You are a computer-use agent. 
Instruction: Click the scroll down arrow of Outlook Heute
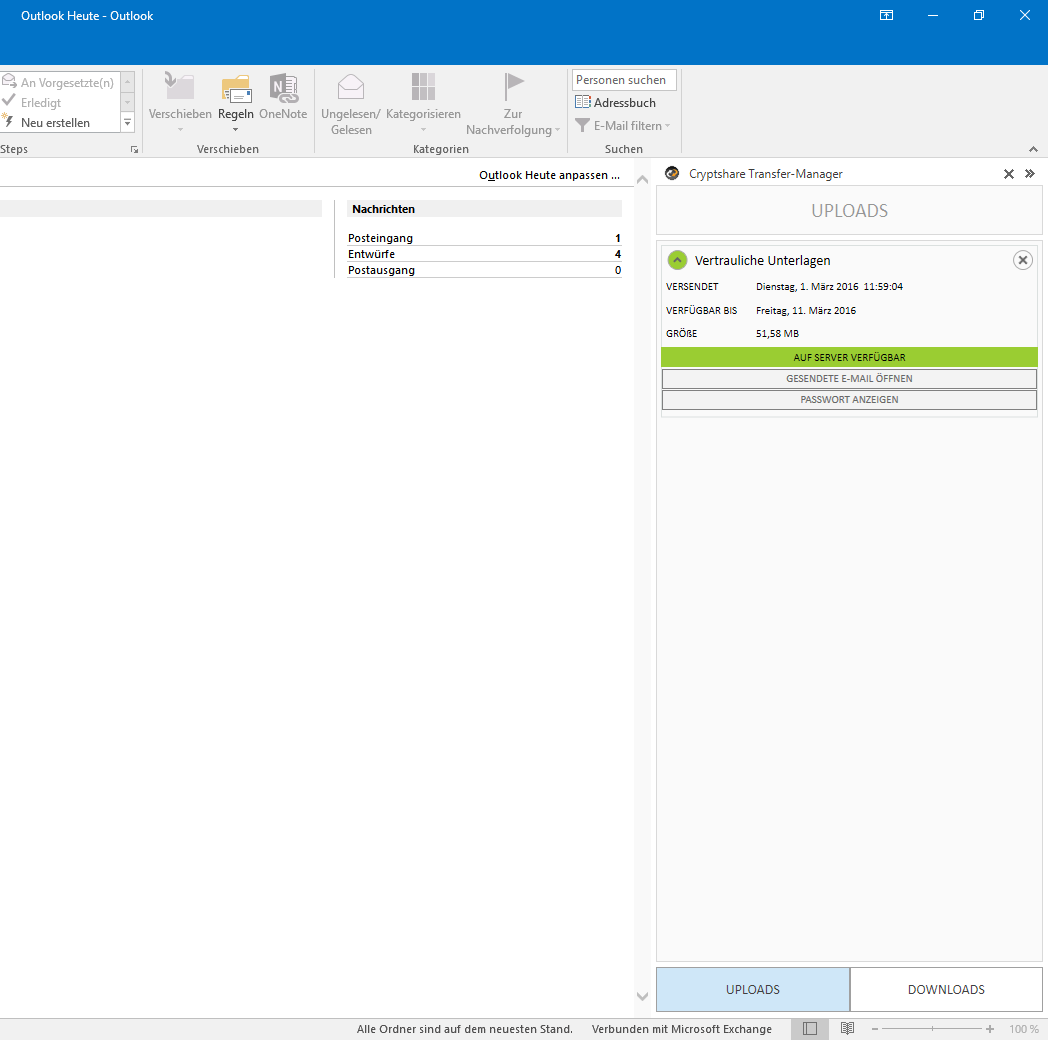(642, 997)
